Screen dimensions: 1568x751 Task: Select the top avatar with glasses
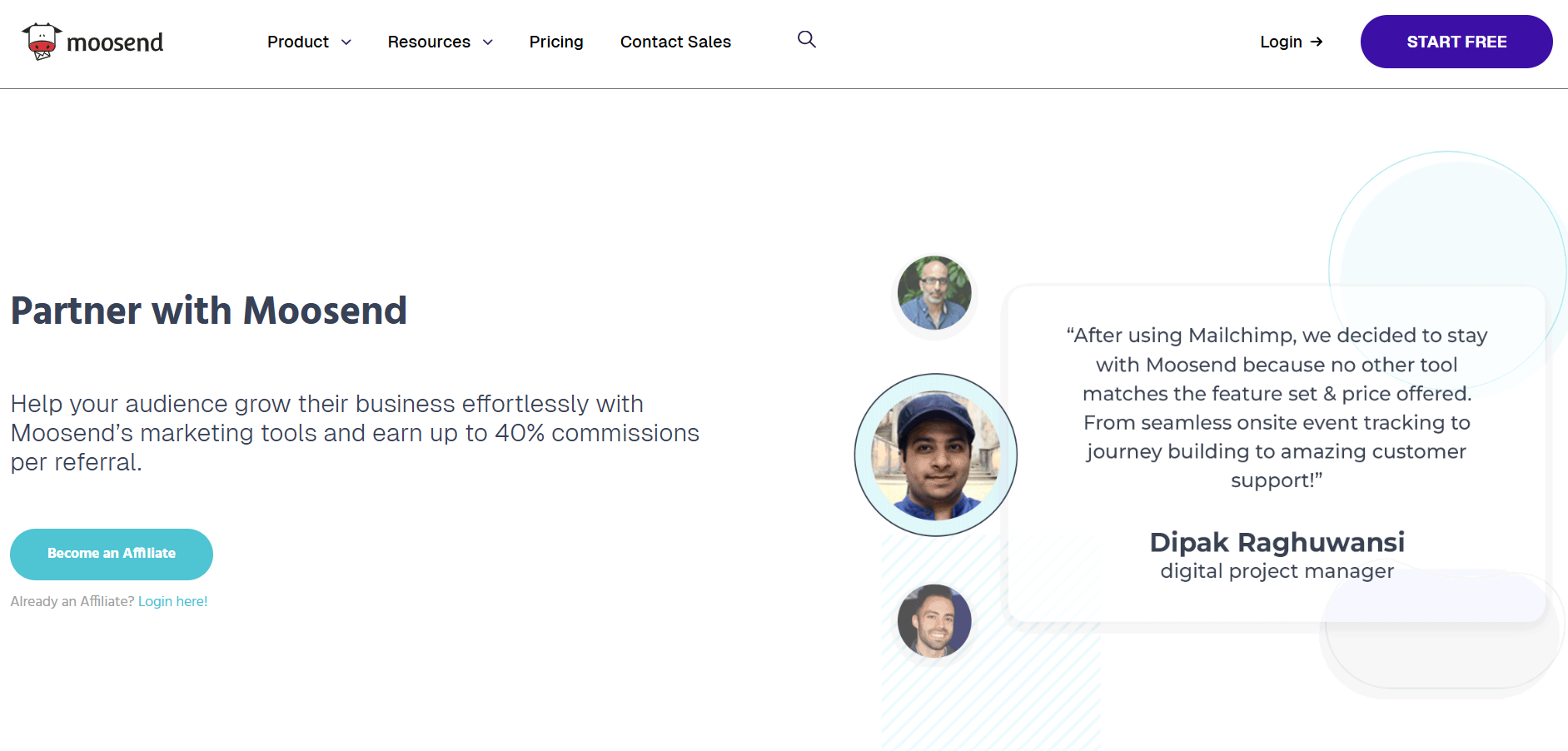tap(934, 293)
